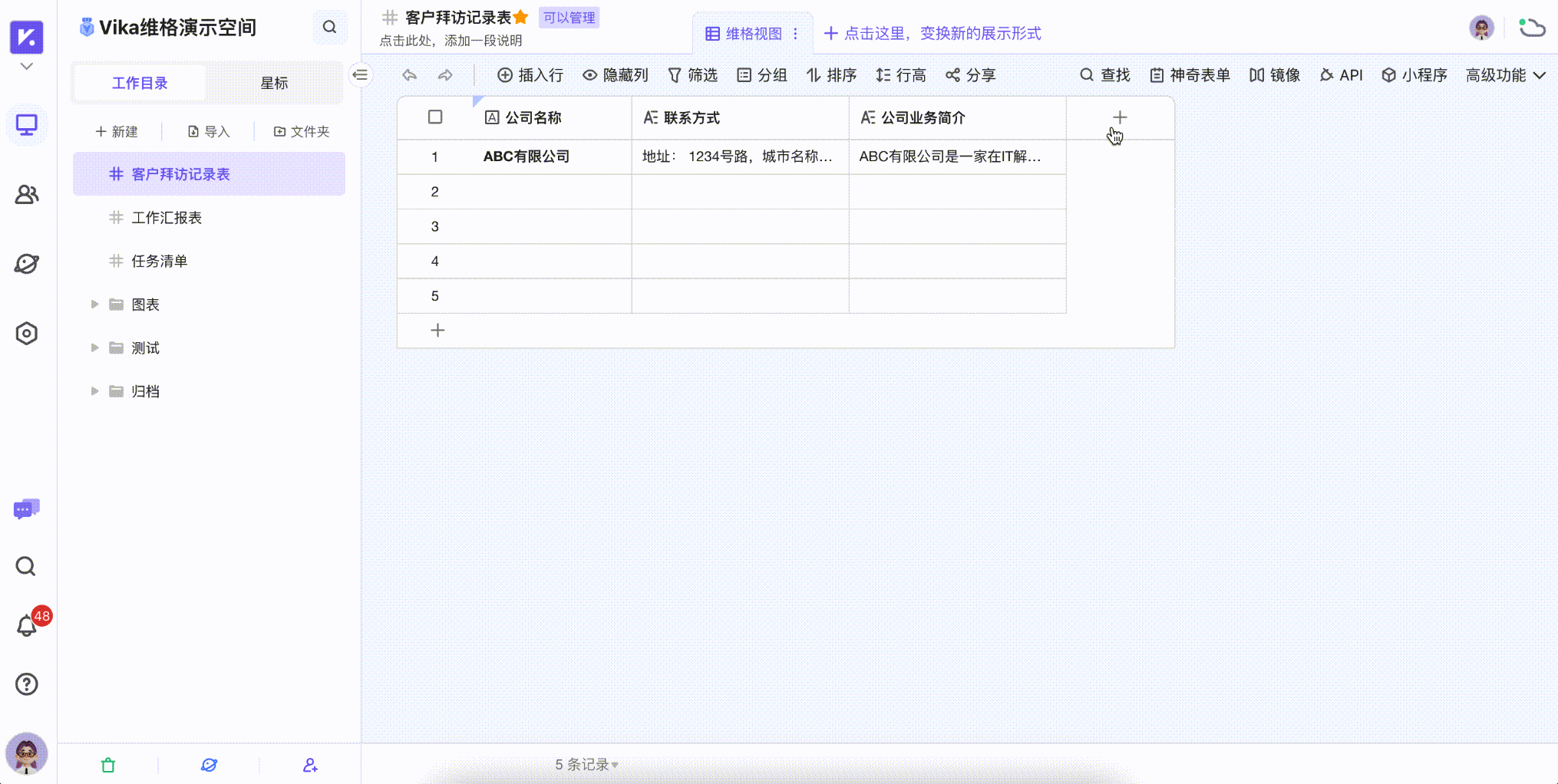Expand the 图表 folder in the tree
Viewport: 1558px width, 784px height.
click(x=94, y=304)
